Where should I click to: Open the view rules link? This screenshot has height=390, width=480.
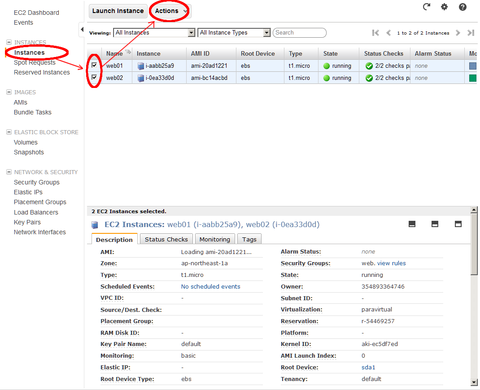tap(391, 263)
